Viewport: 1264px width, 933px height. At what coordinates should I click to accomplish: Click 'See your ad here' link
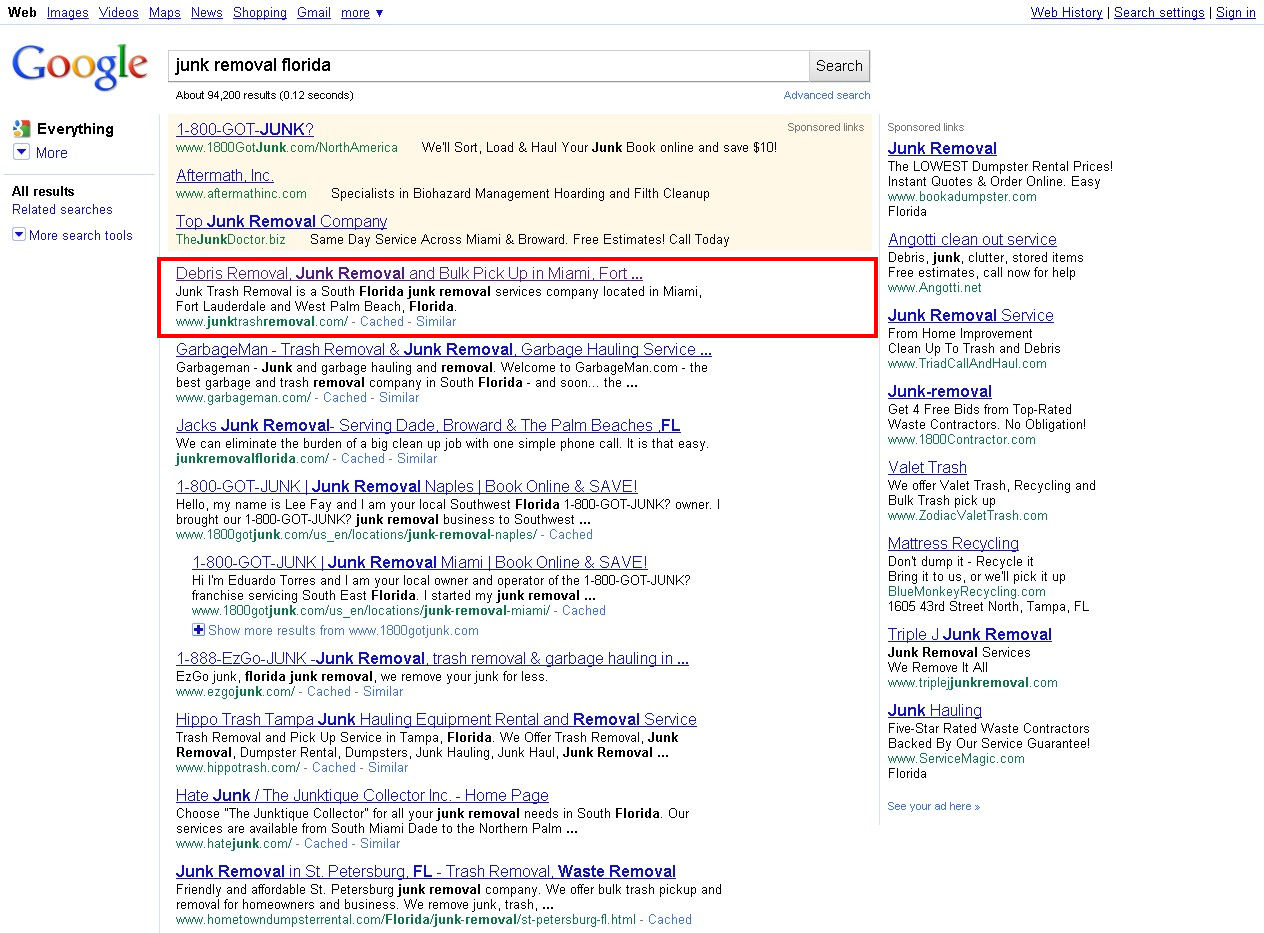point(934,806)
